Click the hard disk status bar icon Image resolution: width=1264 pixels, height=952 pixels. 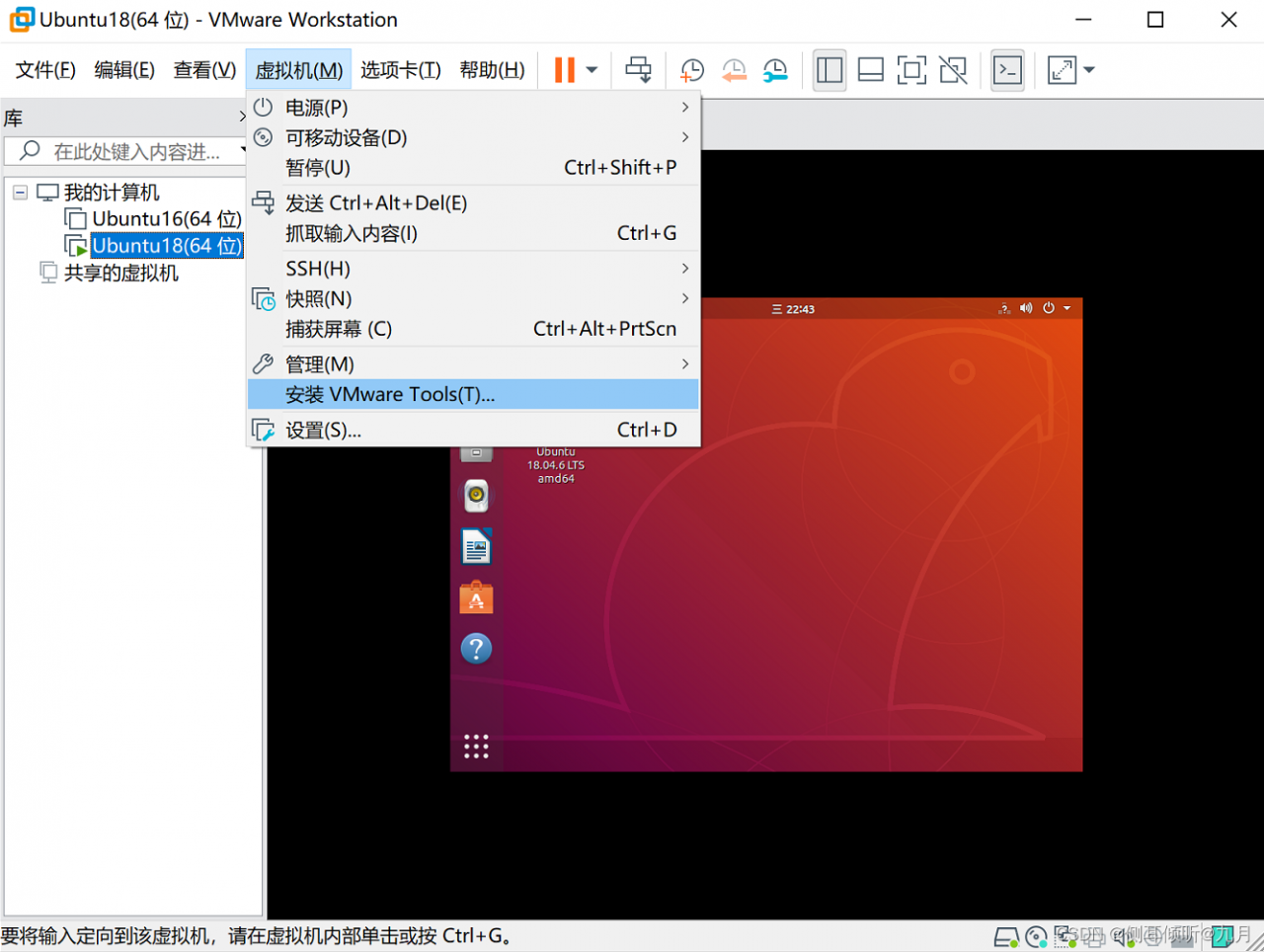tap(1005, 936)
